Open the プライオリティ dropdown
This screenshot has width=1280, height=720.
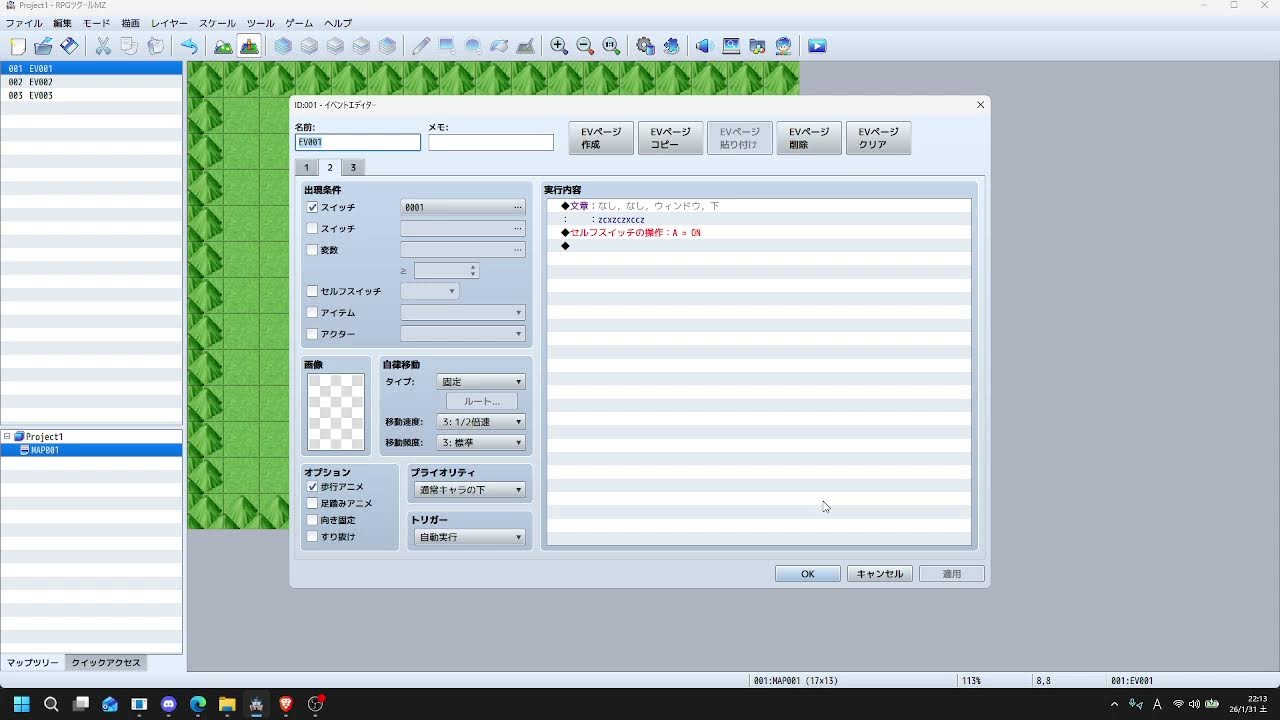click(470, 490)
